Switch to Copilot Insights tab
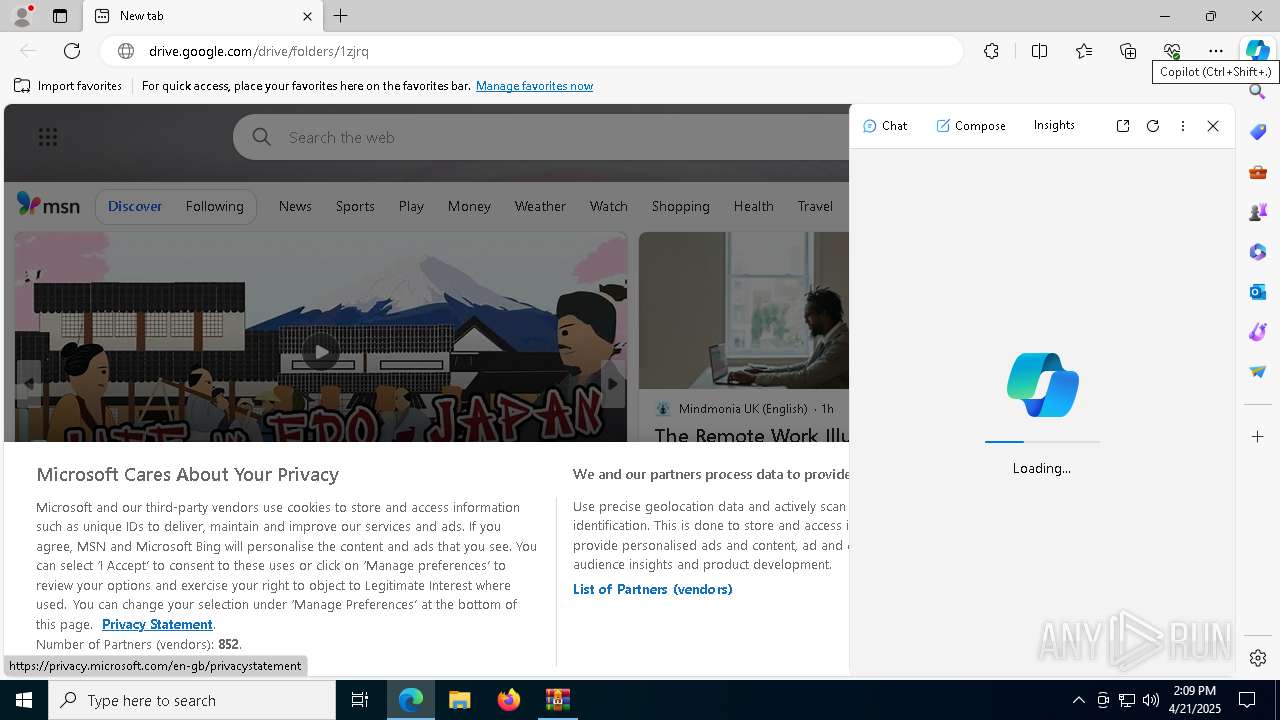Screen dimensions: 1280x720 pyautogui.click(x=1054, y=125)
